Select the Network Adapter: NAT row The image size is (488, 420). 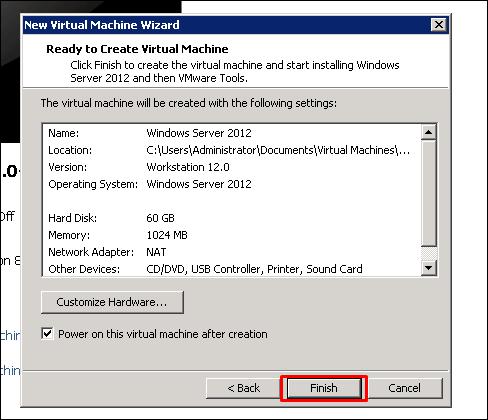231,252
